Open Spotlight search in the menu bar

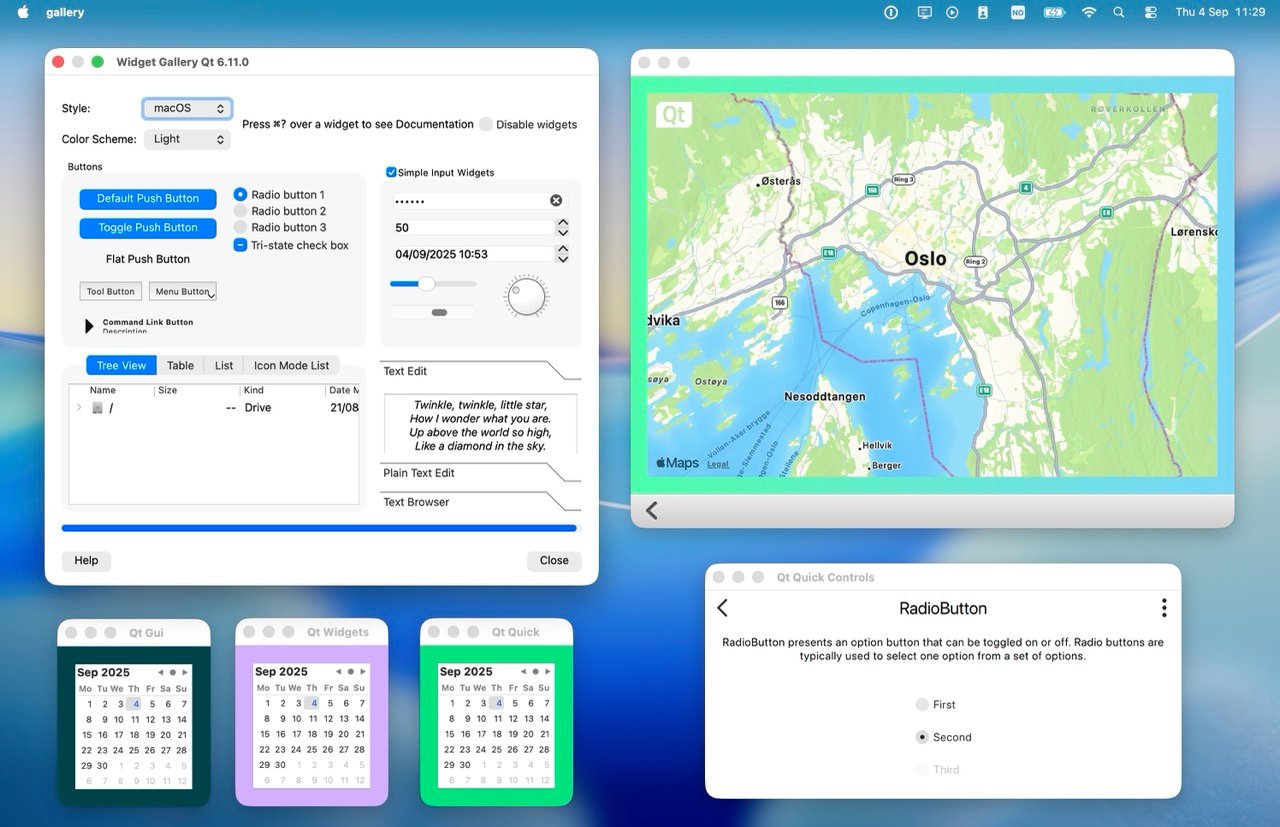1120,12
